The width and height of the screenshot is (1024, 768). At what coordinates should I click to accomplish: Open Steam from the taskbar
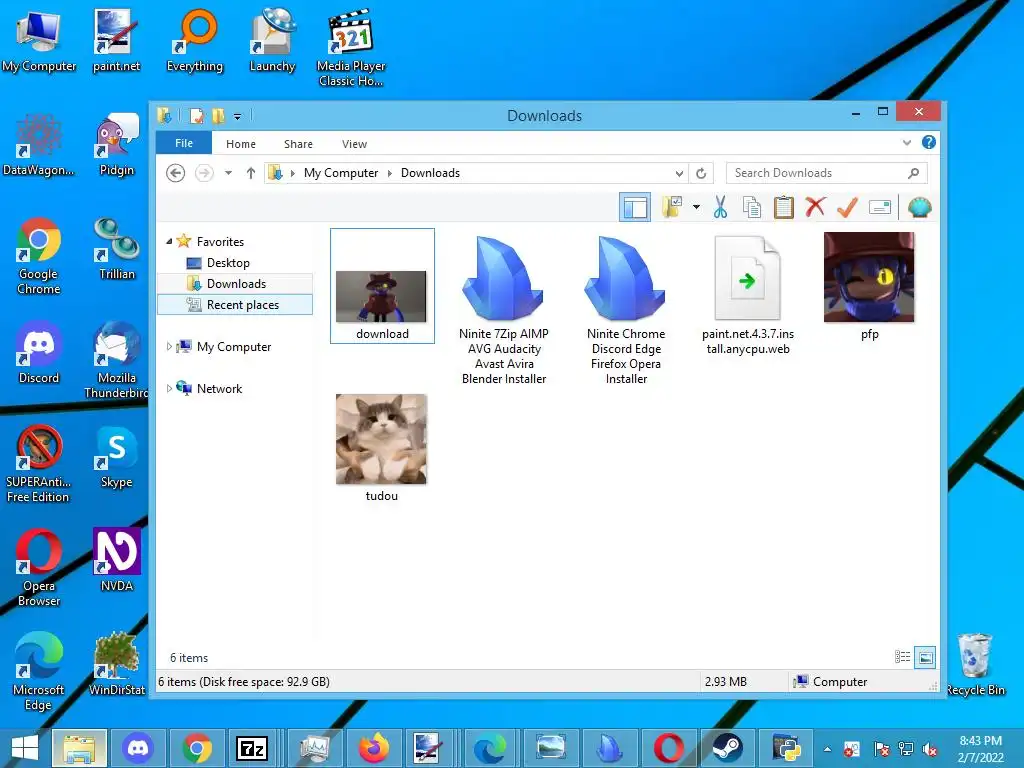coord(726,748)
